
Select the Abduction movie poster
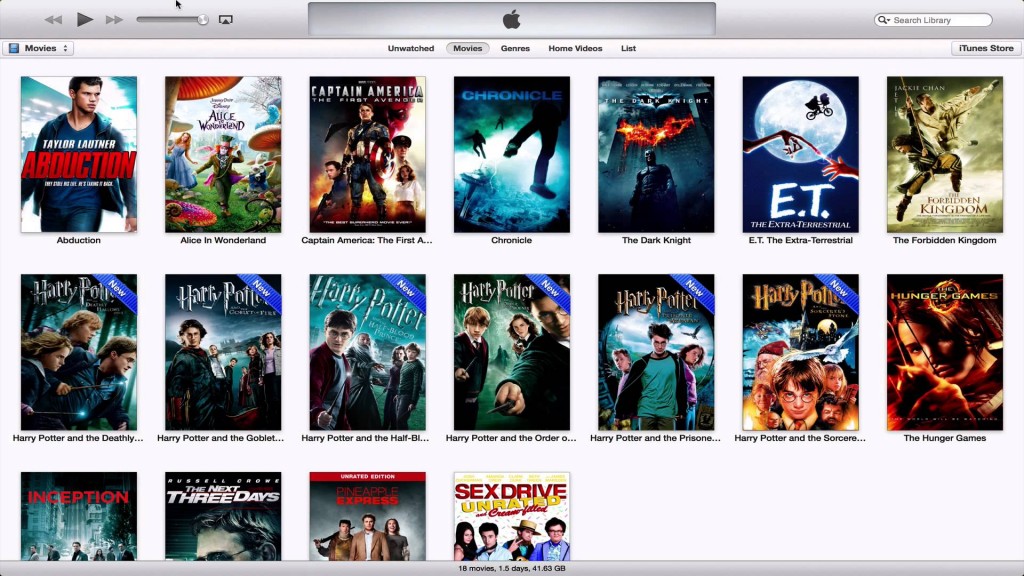point(79,154)
